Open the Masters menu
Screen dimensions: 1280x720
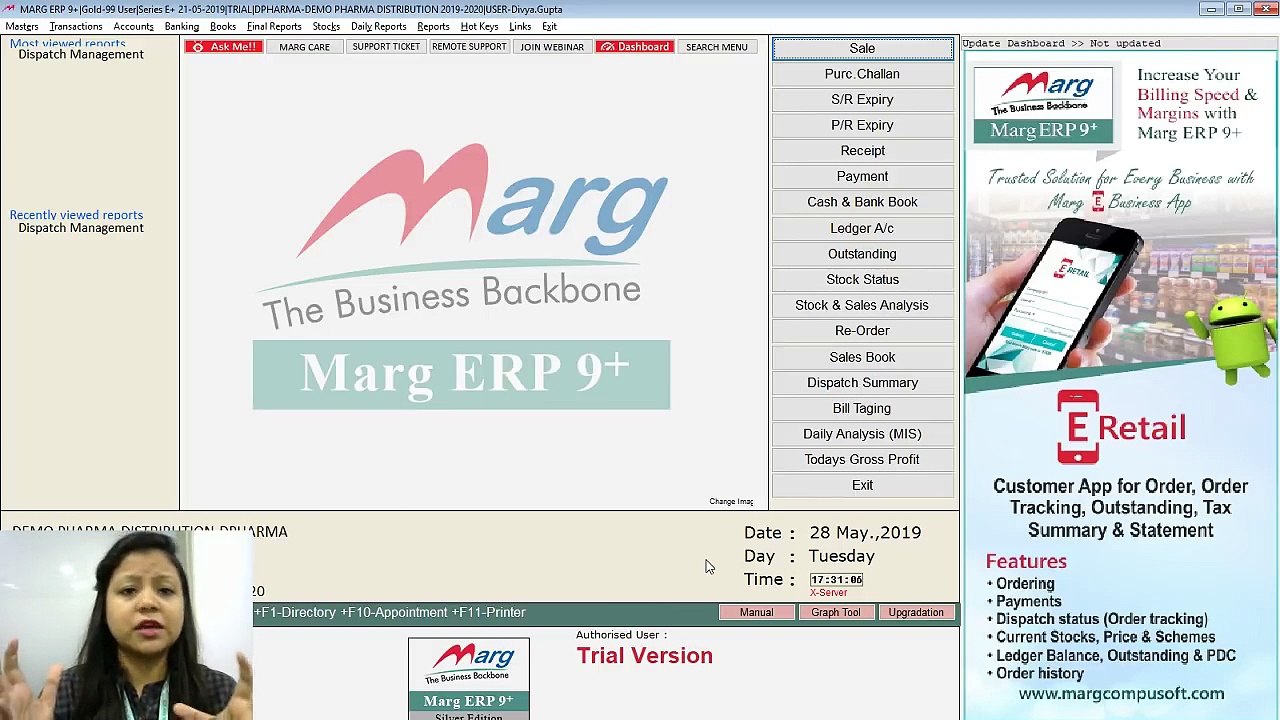(22, 26)
